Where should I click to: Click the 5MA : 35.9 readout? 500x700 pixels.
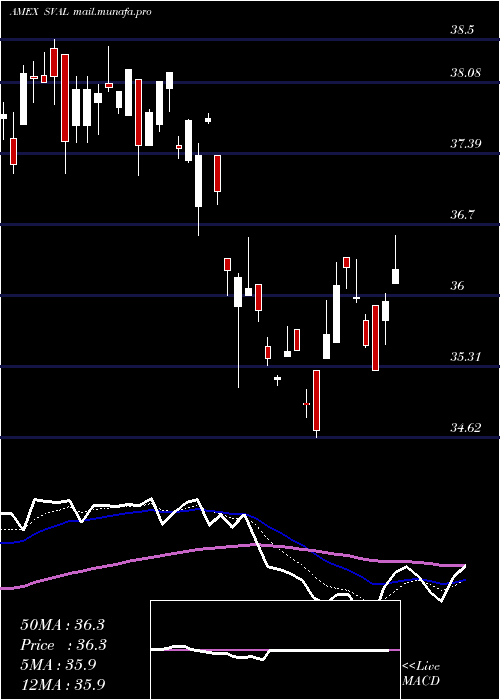(x=58, y=665)
